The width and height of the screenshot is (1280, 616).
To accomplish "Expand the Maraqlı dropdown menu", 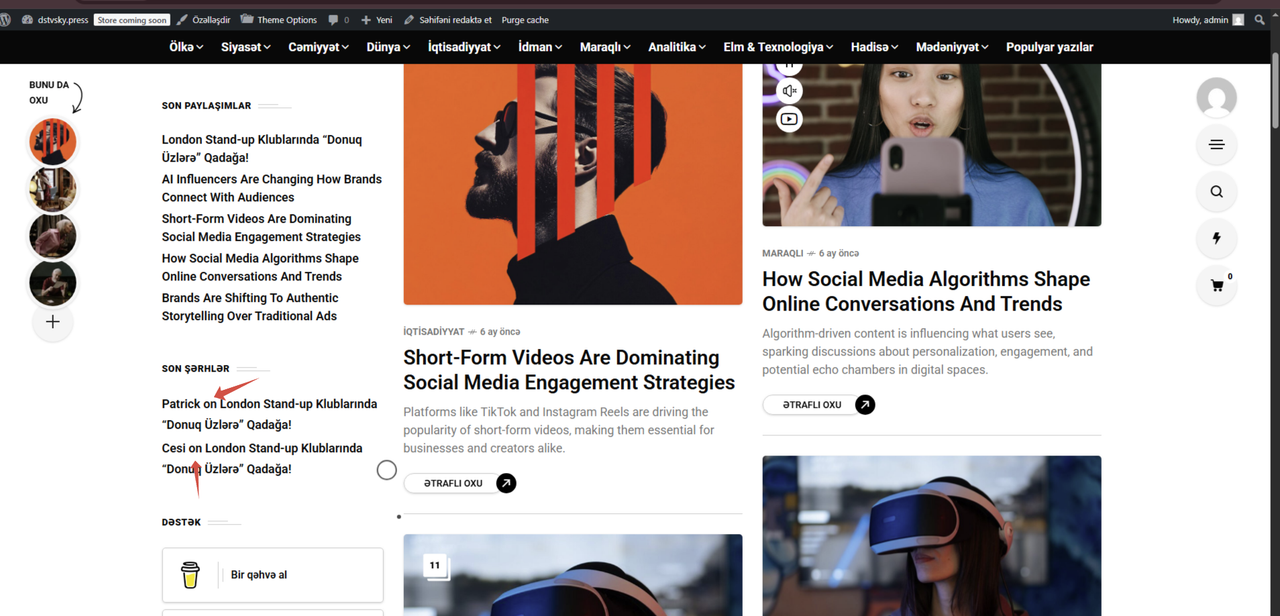I will (605, 47).
